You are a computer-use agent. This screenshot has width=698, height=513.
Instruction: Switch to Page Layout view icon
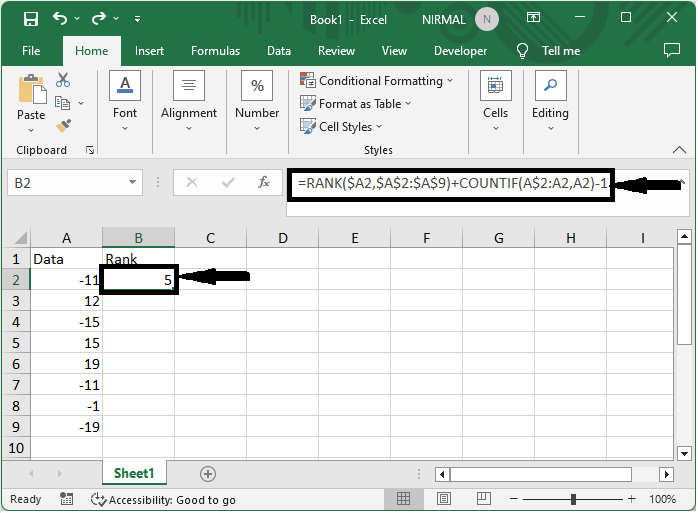[443, 499]
